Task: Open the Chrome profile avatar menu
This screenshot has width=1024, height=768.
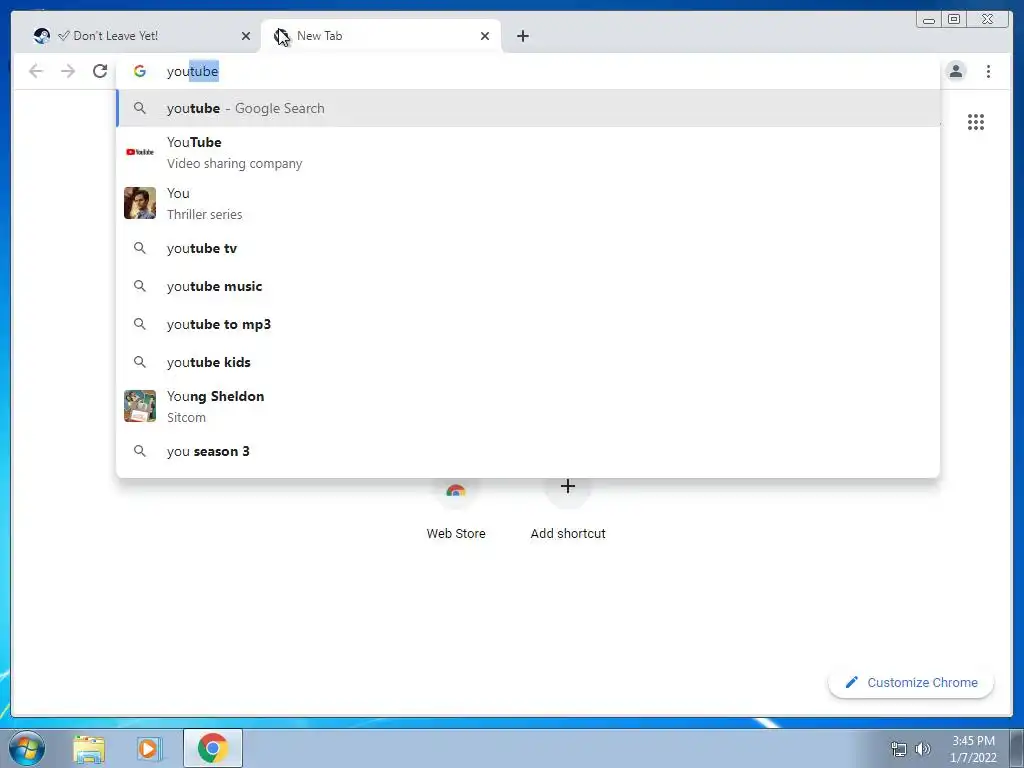Action: point(955,71)
